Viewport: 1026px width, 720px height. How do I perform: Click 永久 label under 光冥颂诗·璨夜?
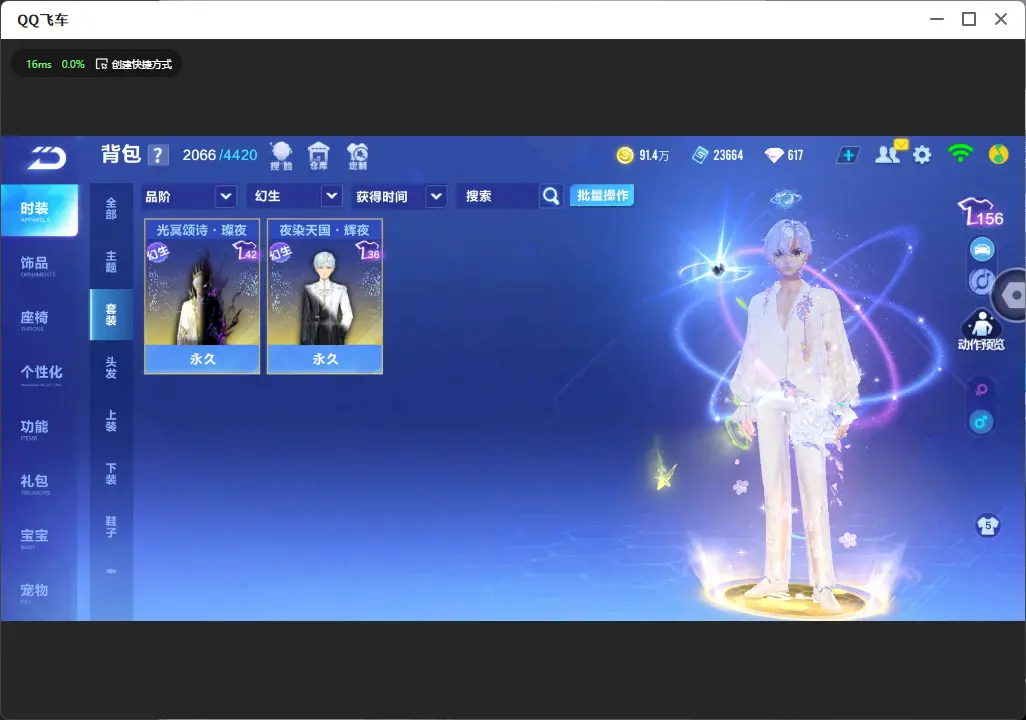pyautogui.click(x=202, y=359)
